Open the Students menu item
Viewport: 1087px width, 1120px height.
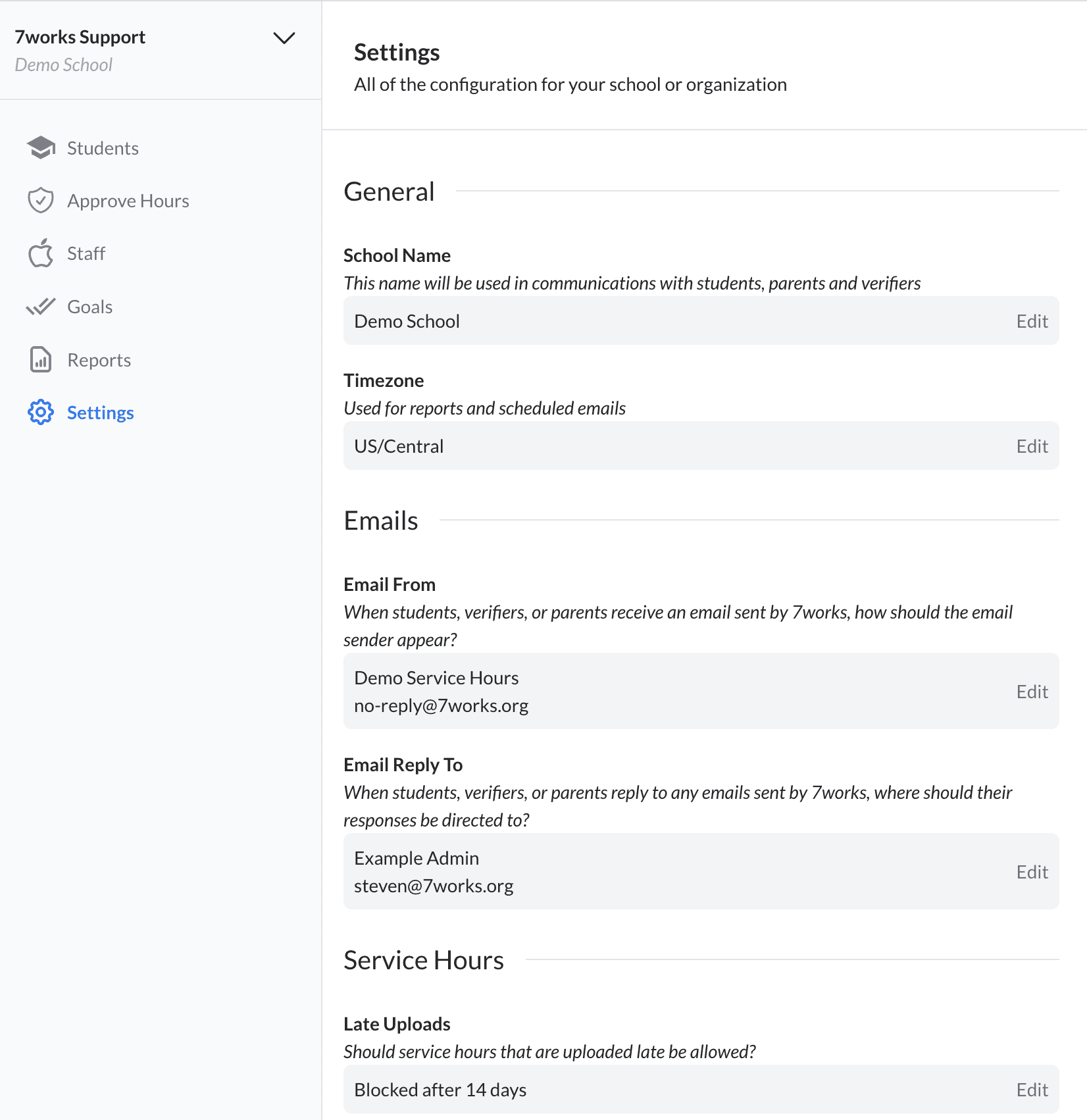coord(103,149)
